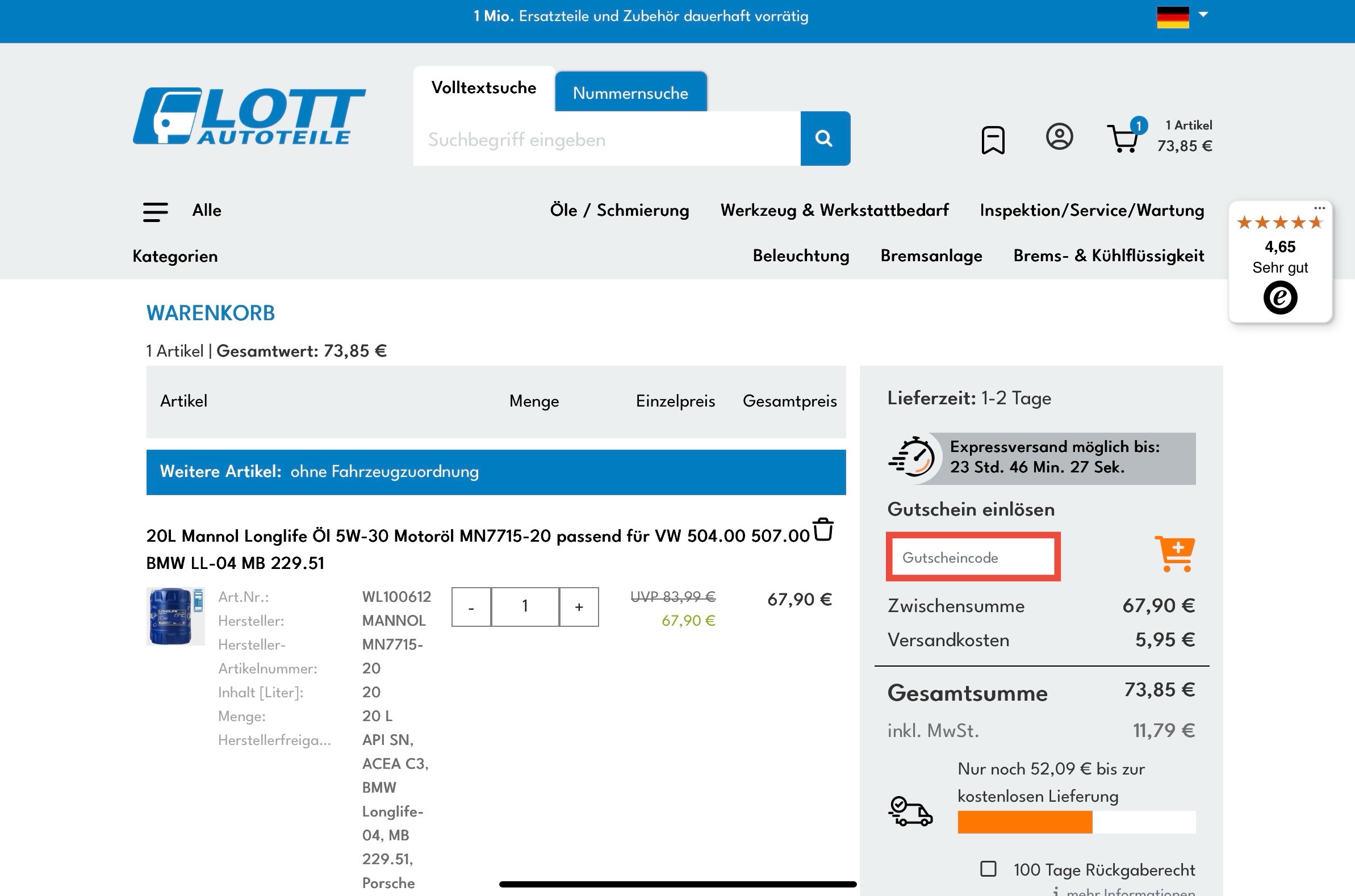1355x896 pixels.
Task: Switch to the Nummernsuche tab
Action: [x=630, y=93]
